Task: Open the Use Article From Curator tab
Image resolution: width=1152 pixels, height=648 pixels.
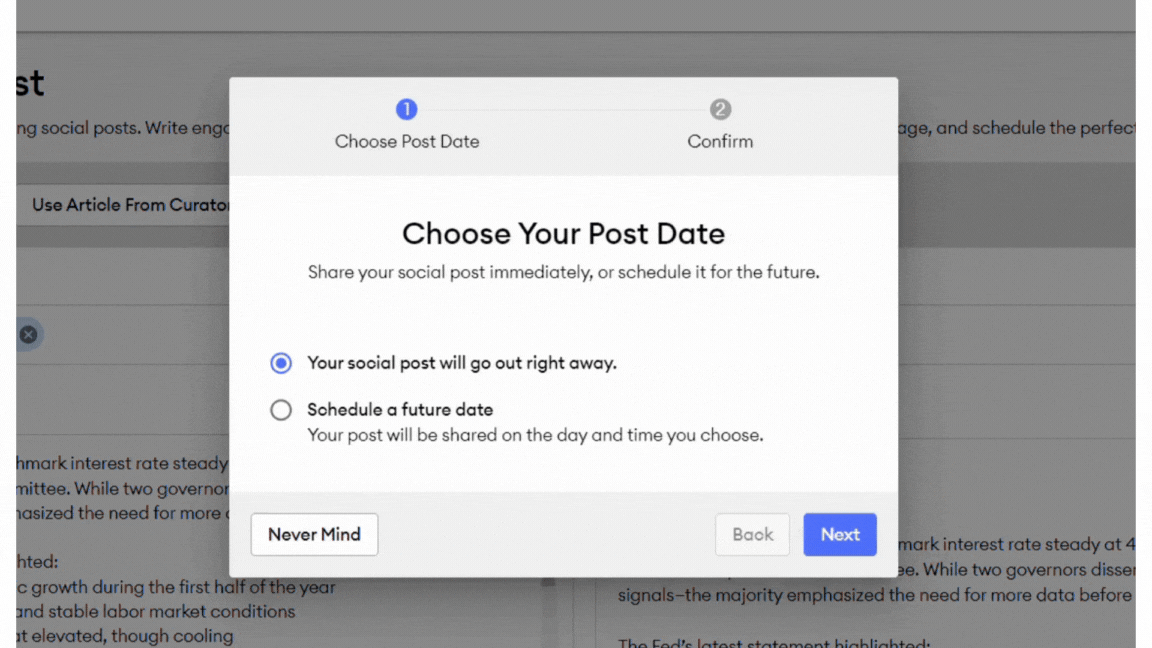Action: click(131, 205)
